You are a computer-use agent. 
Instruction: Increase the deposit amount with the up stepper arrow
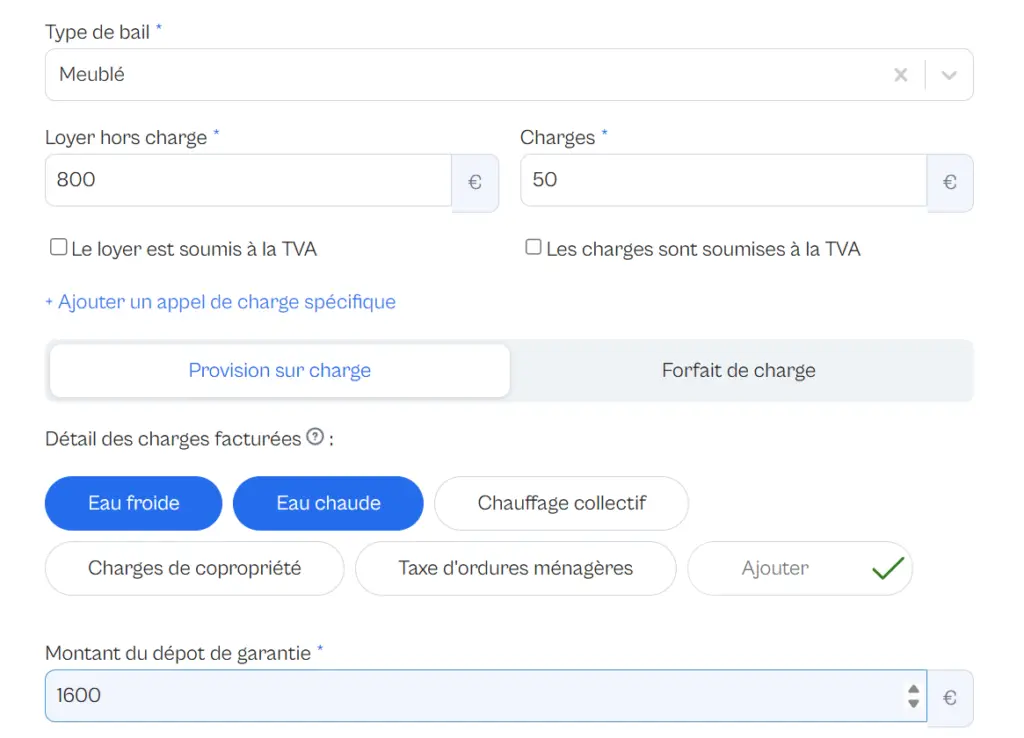pyautogui.click(x=914, y=690)
